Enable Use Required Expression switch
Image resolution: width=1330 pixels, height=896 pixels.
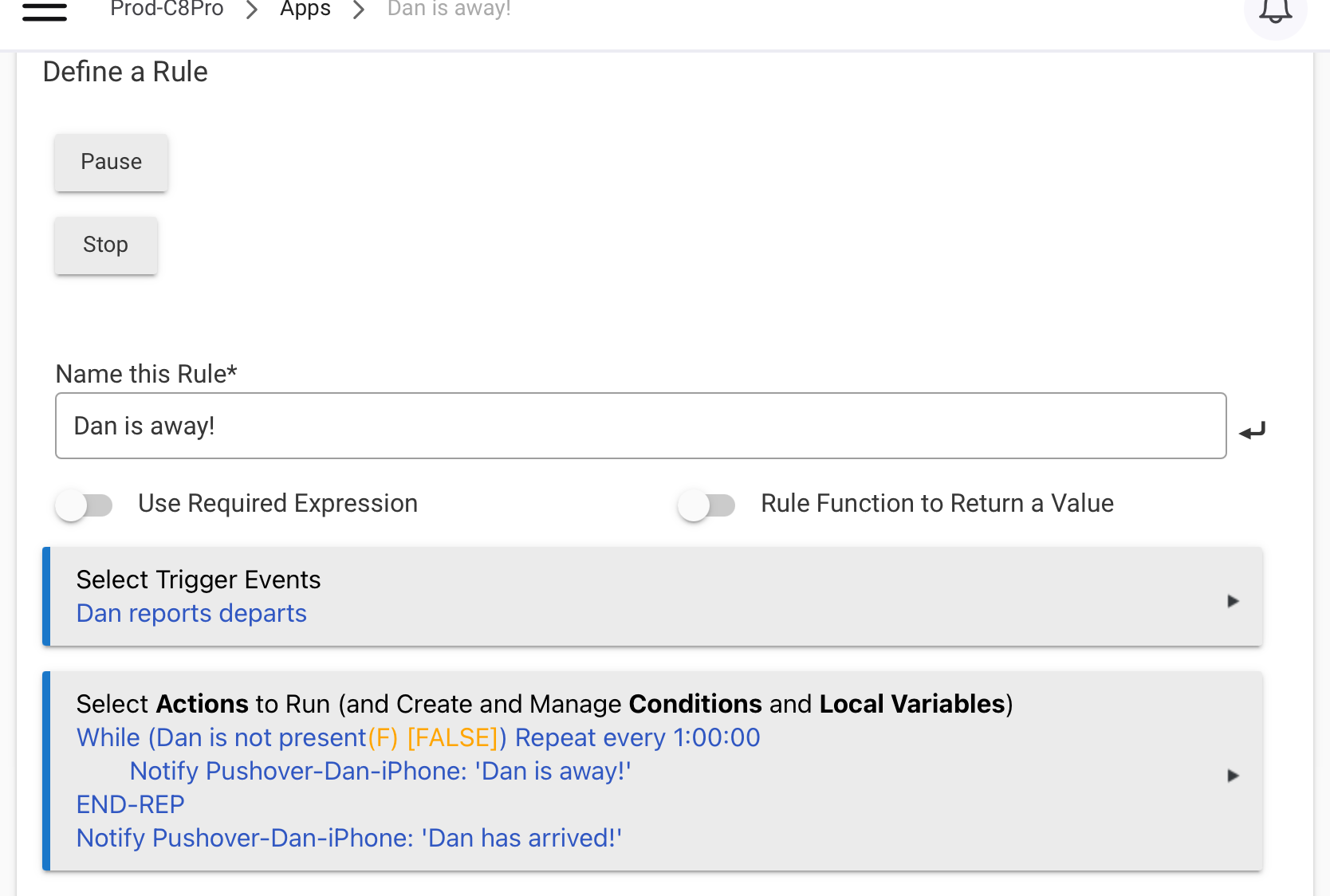[x=85, y=505]
